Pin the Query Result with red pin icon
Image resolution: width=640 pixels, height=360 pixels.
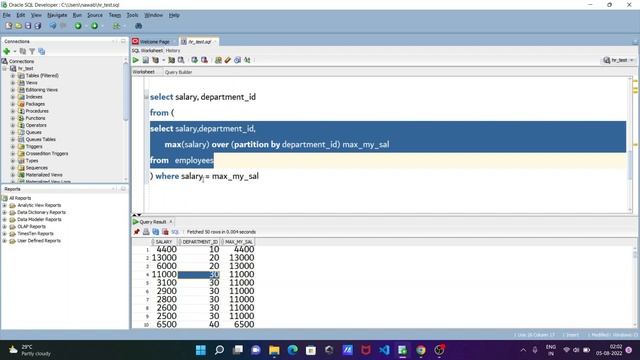136,232
